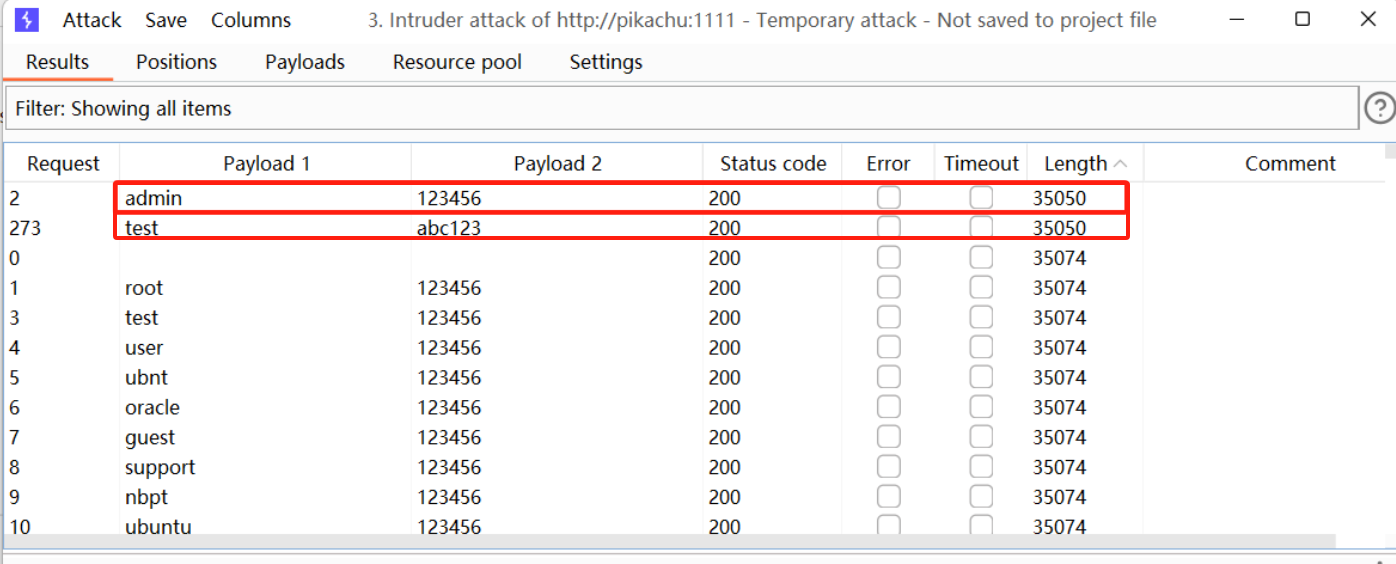This screenshot has height=564, width=1396.
Task: Toggle Timeout checkbox in request 273 row
Action: tap(981, 228)
